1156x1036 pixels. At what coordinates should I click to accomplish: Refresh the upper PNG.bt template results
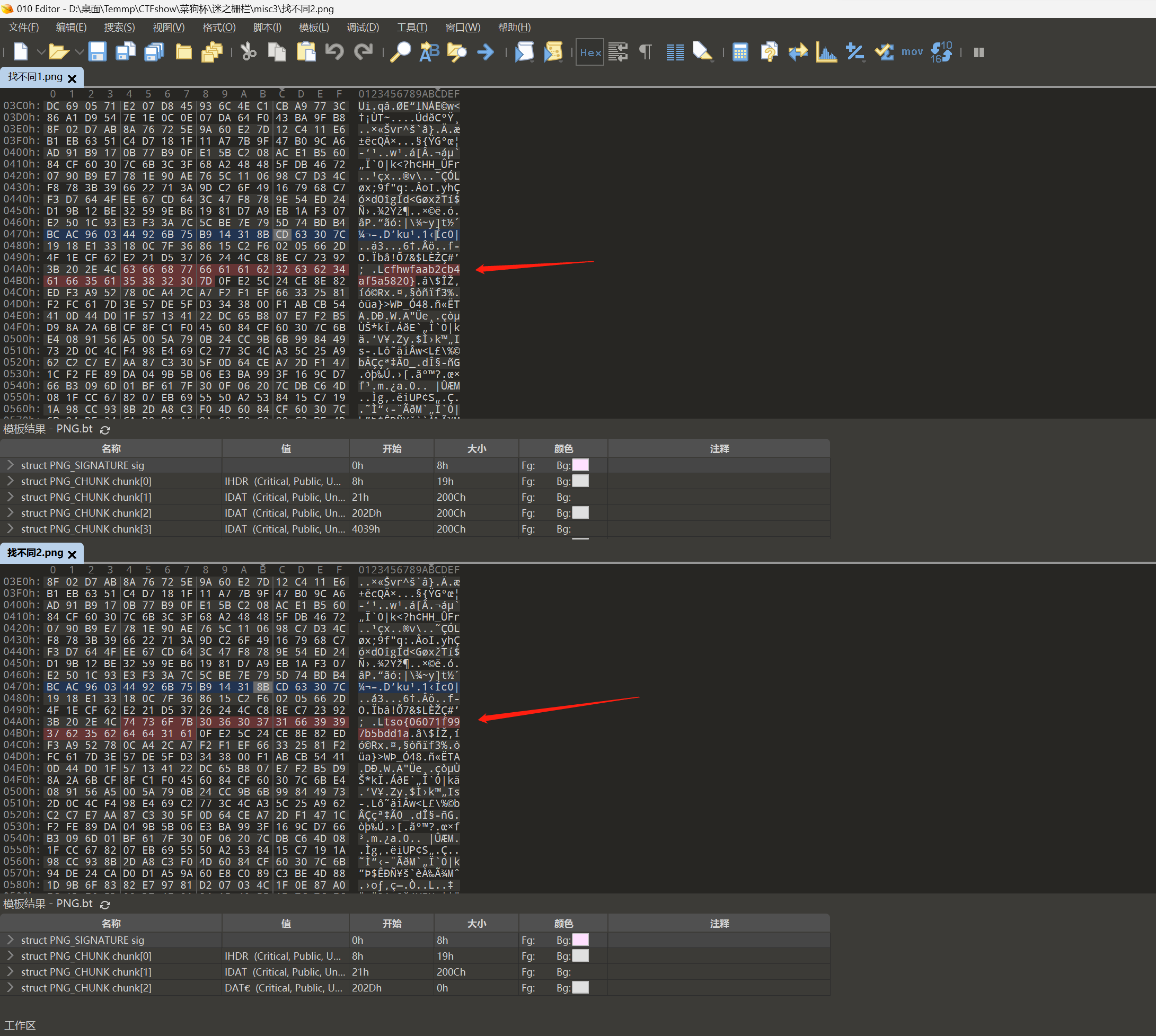click(x=105, y=429)
